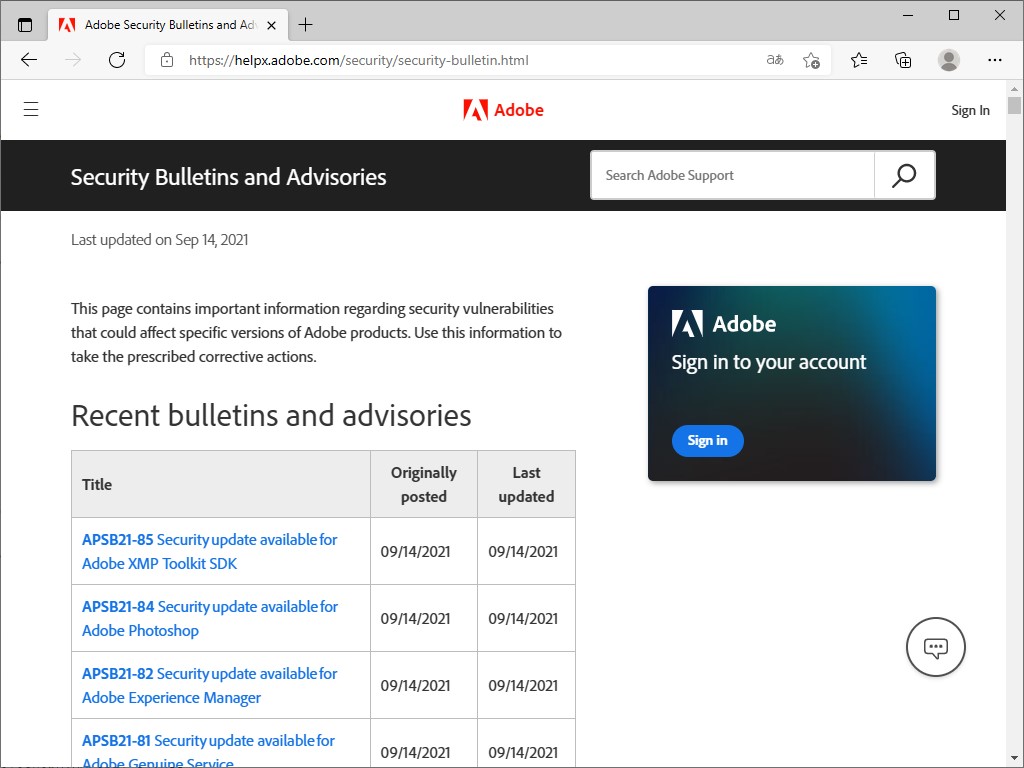
Task: Click the search magnifier icon
Action: click(903, 175)
